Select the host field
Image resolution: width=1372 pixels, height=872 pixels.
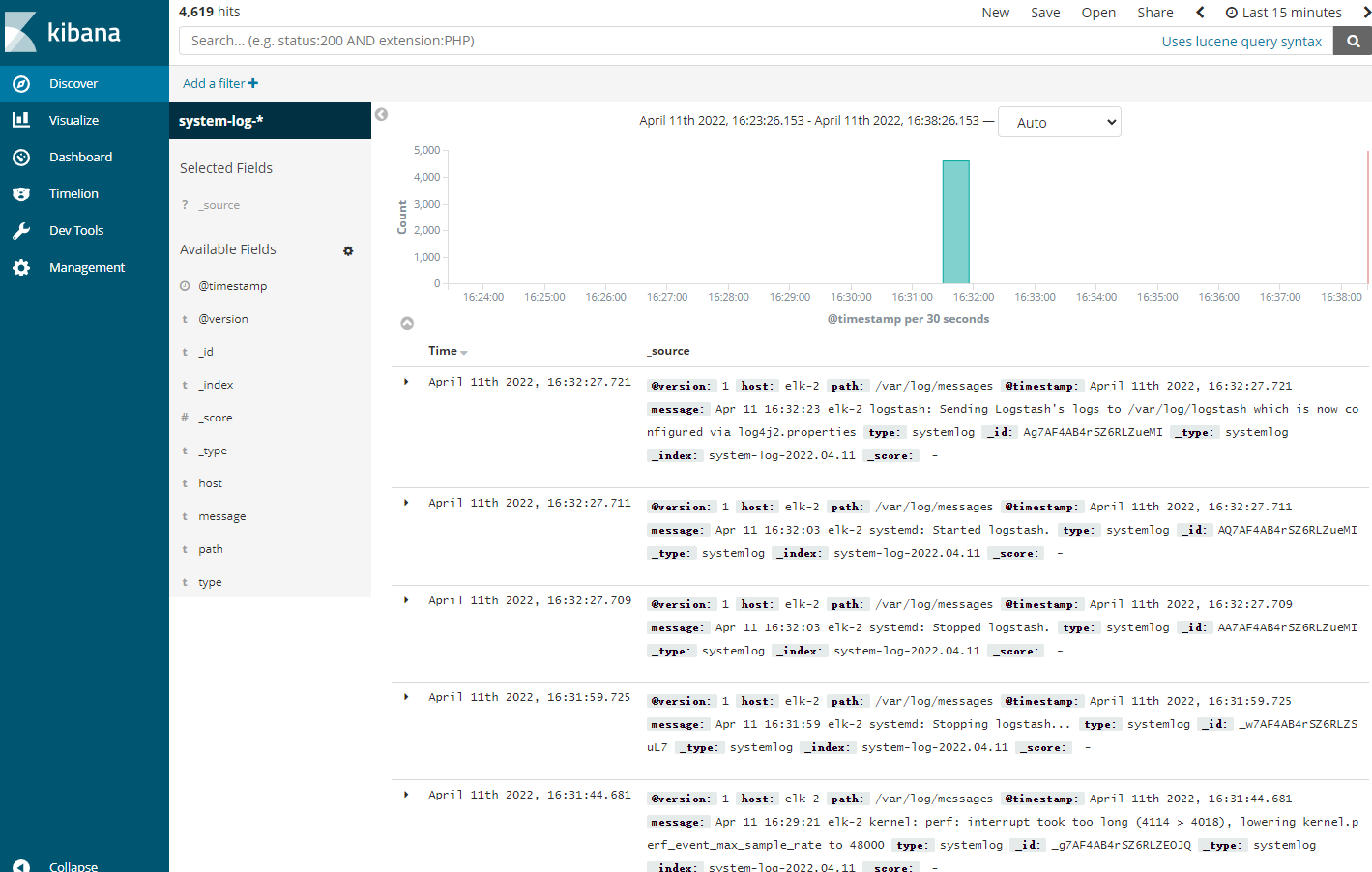point(210,483)
